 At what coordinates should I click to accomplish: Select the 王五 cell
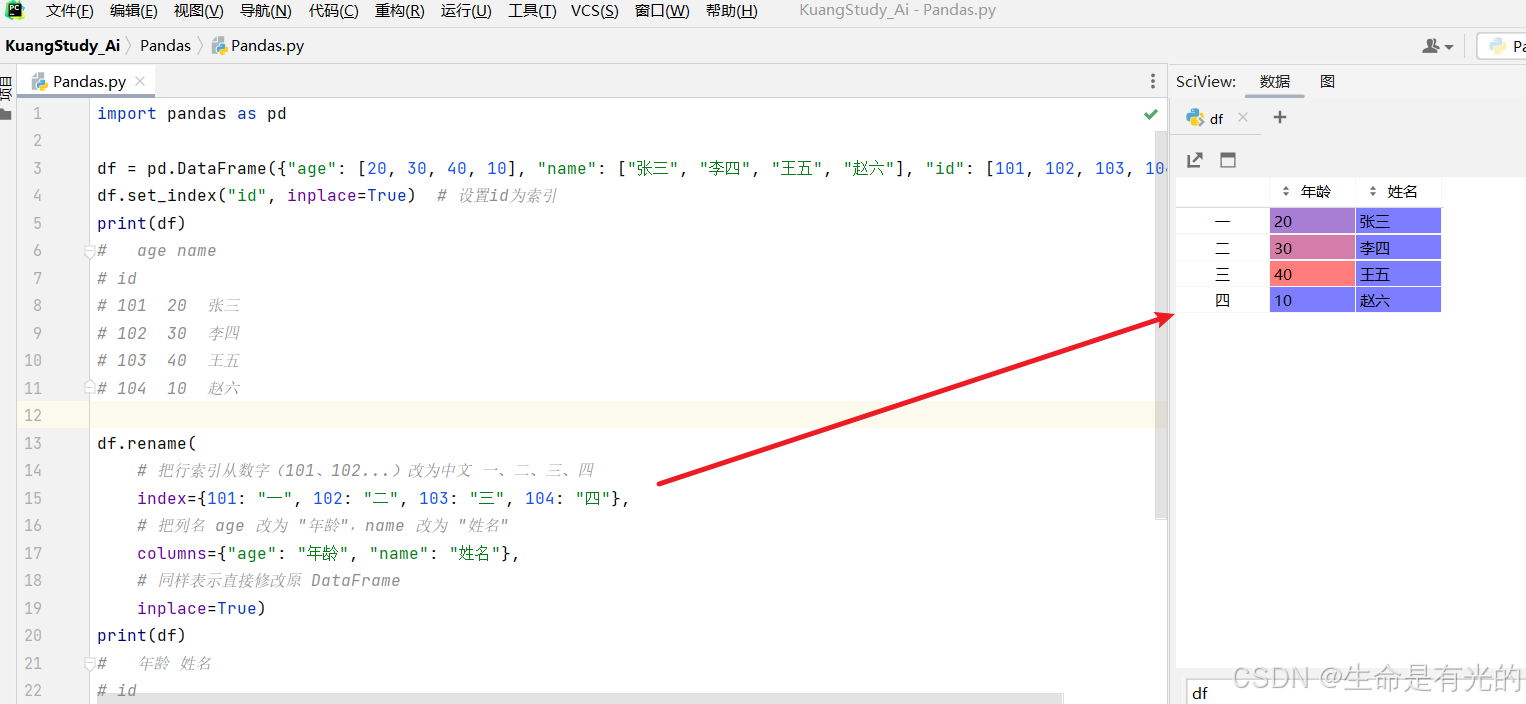pyautogui.click(x=1398, y=273)
